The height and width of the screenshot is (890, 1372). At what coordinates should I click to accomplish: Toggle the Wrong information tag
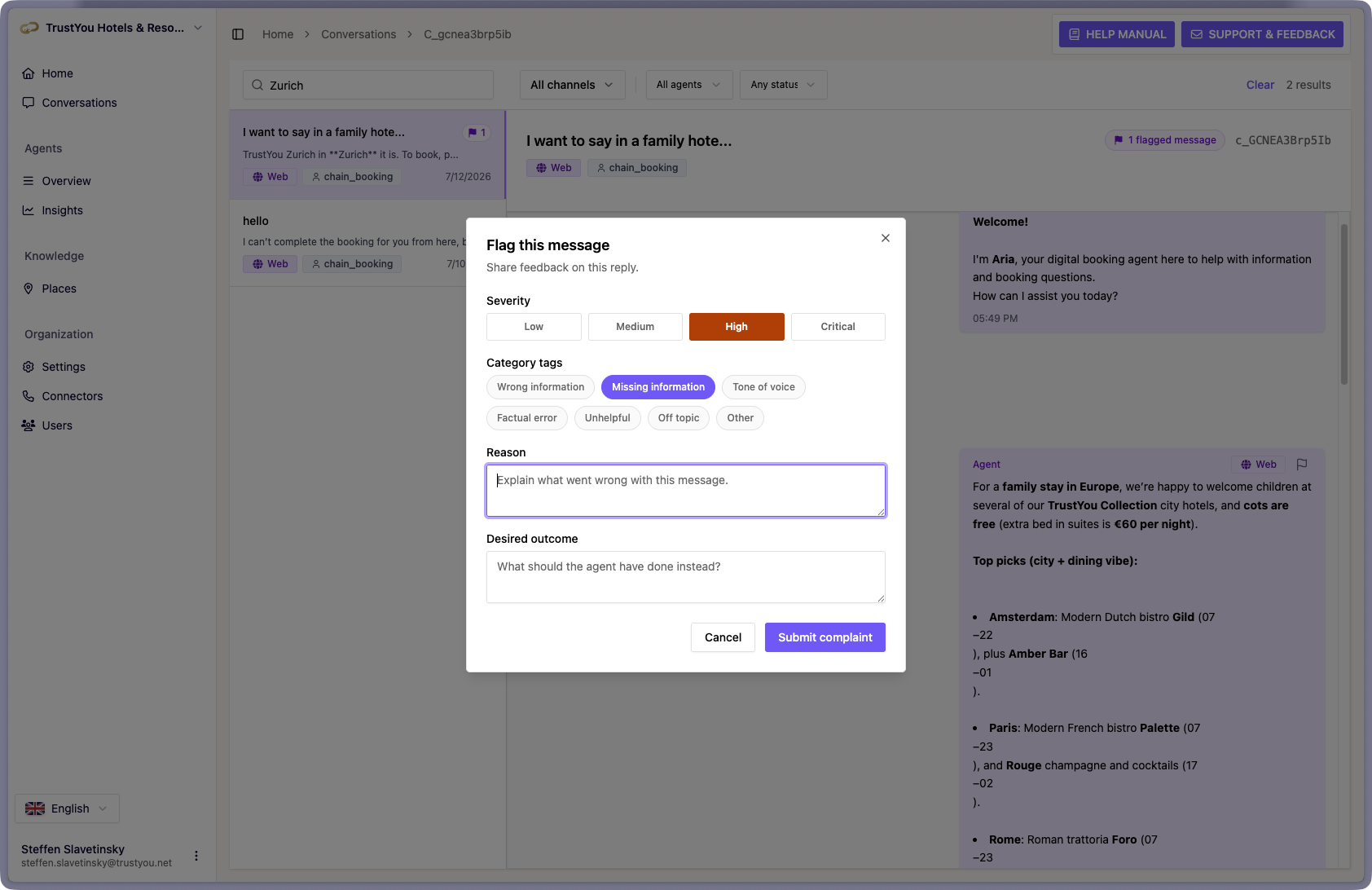541,387
